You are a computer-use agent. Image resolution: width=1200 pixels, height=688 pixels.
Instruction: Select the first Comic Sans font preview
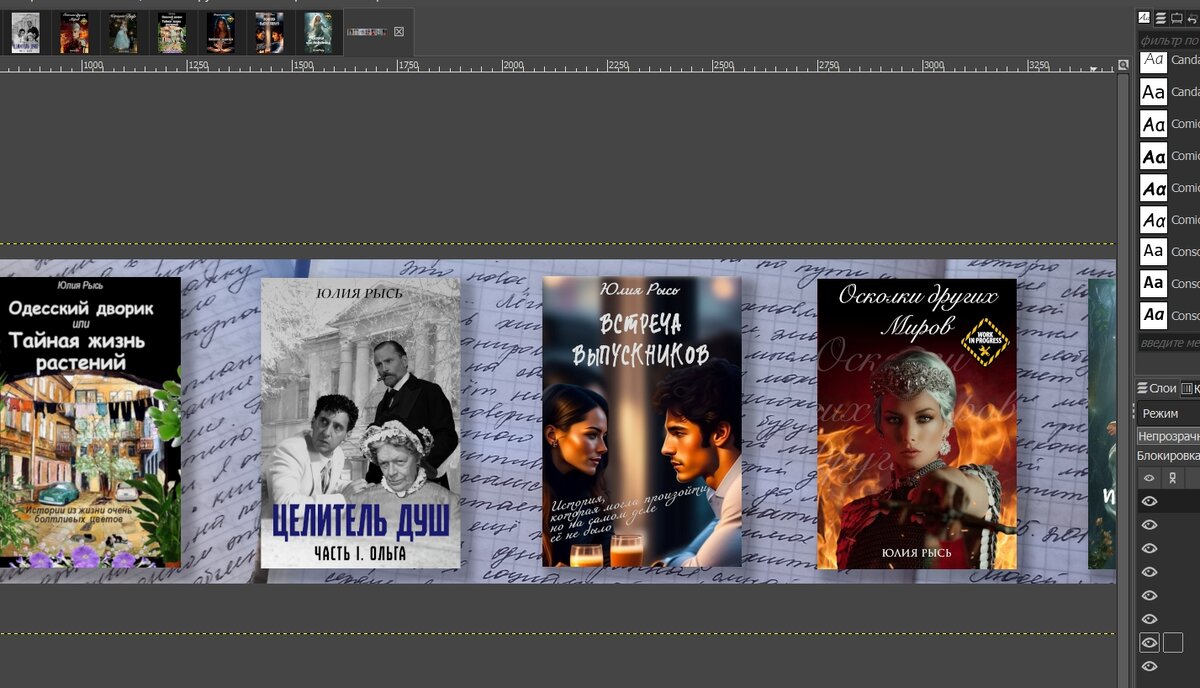click(1153, 124)
